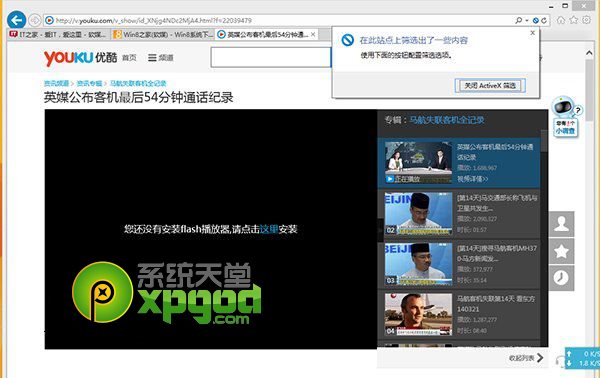
Task: Open the address bar dropdown arrow
Action: [x=527, y=20]
